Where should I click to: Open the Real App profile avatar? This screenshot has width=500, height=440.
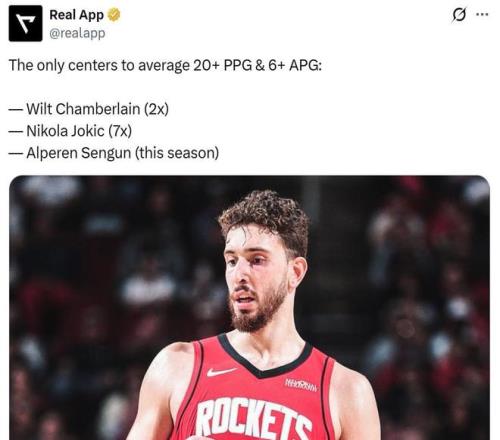coord(25,24)
